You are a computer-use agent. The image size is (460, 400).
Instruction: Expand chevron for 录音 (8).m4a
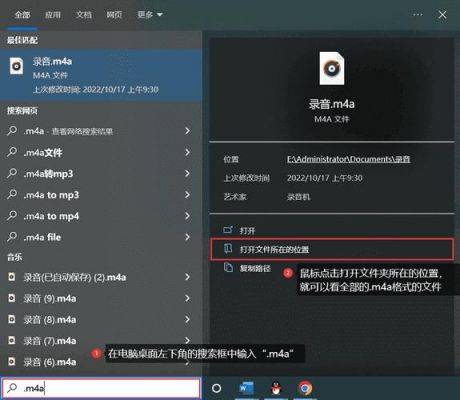point(187,319)
